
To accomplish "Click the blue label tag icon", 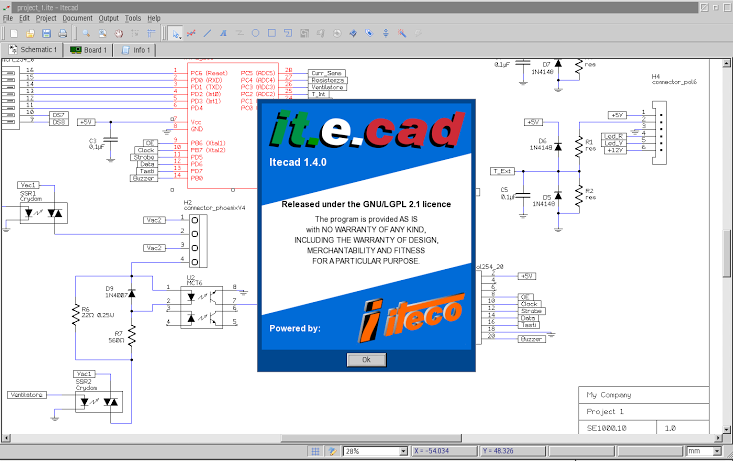I will click(x=369, y=33).
